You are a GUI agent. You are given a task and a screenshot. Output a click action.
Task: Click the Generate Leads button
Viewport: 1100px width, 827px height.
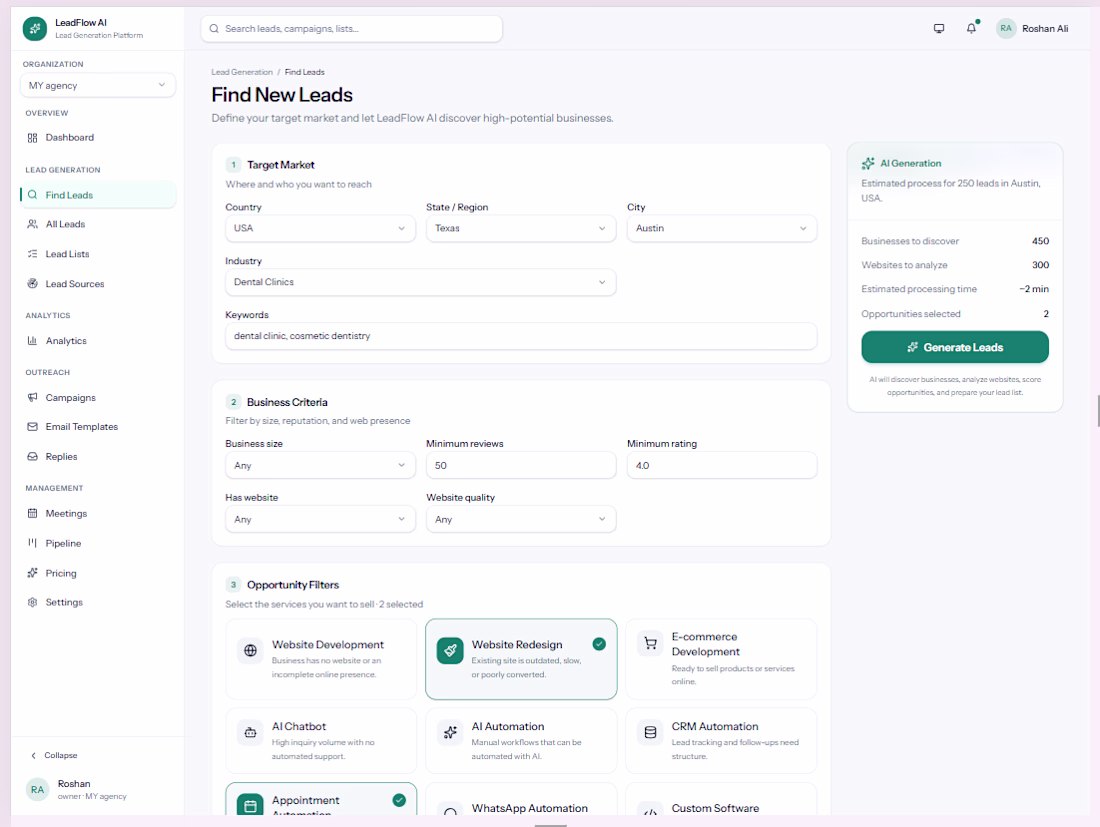pyautogui.click(x=955, y=347)
